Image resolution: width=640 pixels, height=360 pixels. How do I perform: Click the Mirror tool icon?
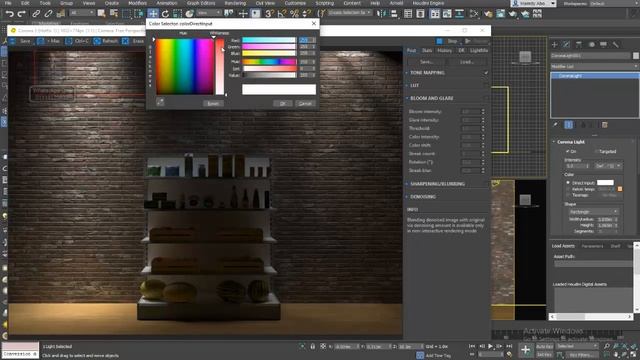click(x=382, y=13)
